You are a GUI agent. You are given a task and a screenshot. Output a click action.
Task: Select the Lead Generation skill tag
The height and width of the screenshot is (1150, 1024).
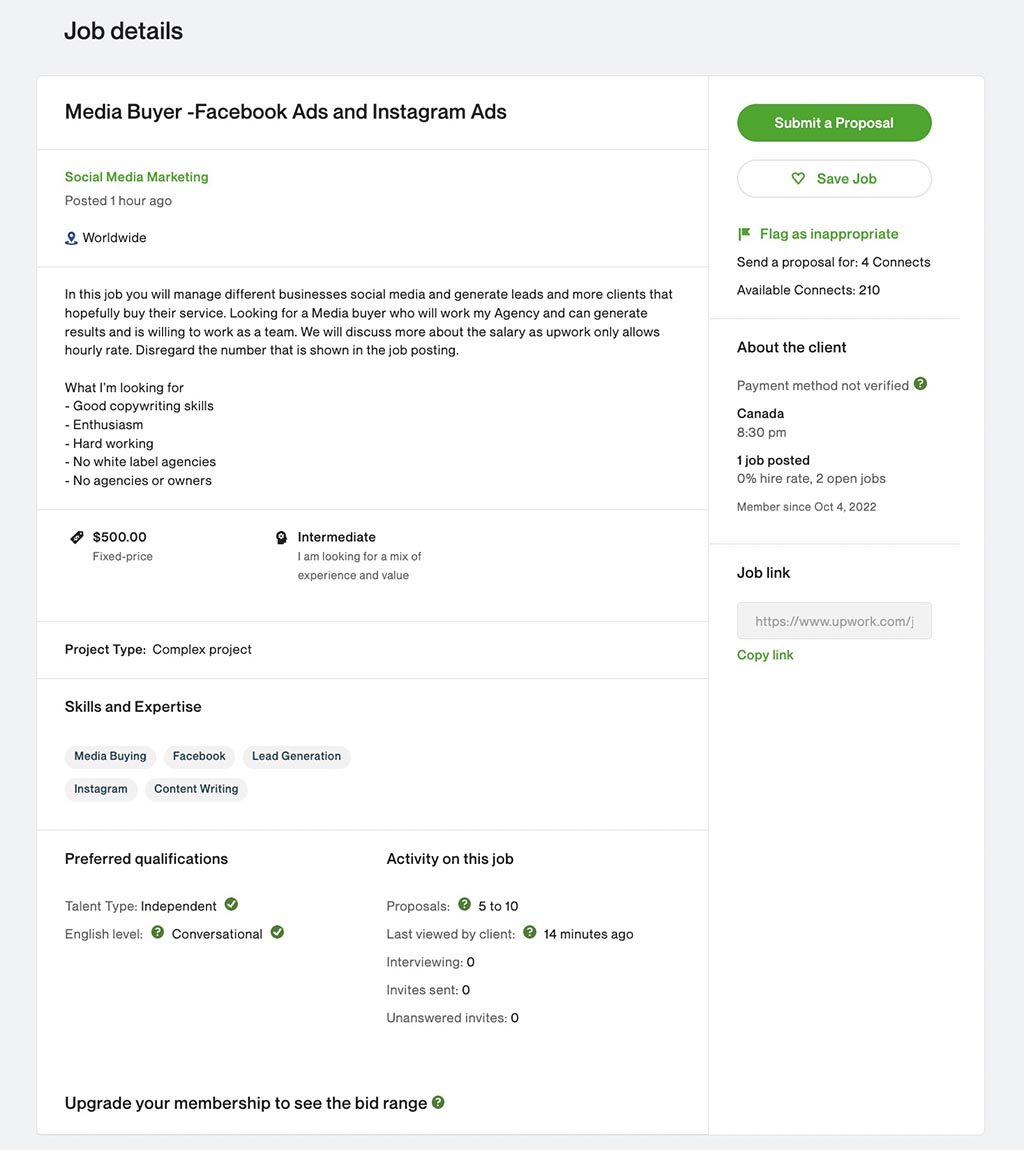(296, 756)
